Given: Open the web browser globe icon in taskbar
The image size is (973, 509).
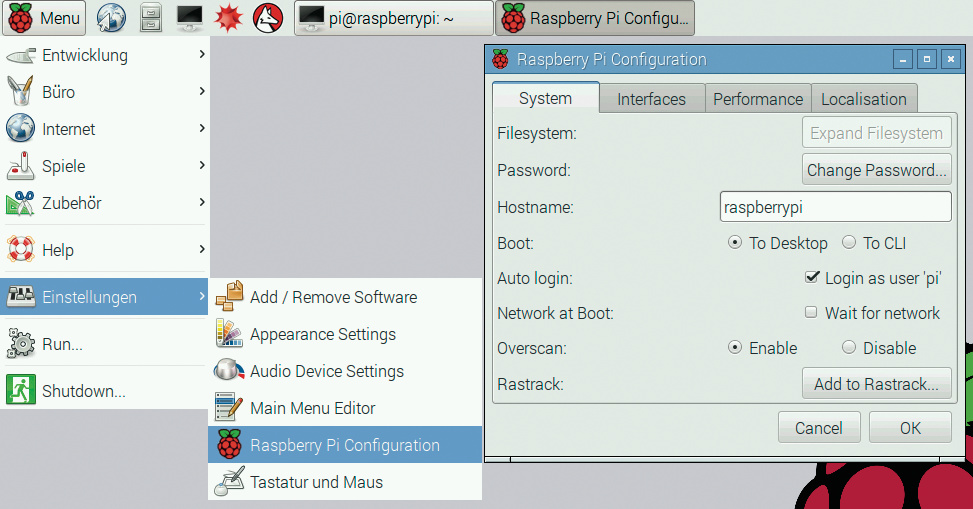Looking at the screenshot, I should point(111,17).
